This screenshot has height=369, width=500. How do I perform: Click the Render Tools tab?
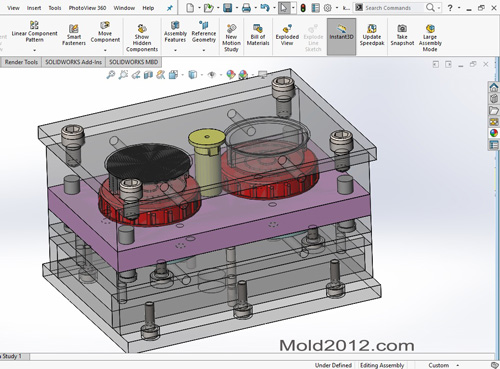[x=21, y=62]
